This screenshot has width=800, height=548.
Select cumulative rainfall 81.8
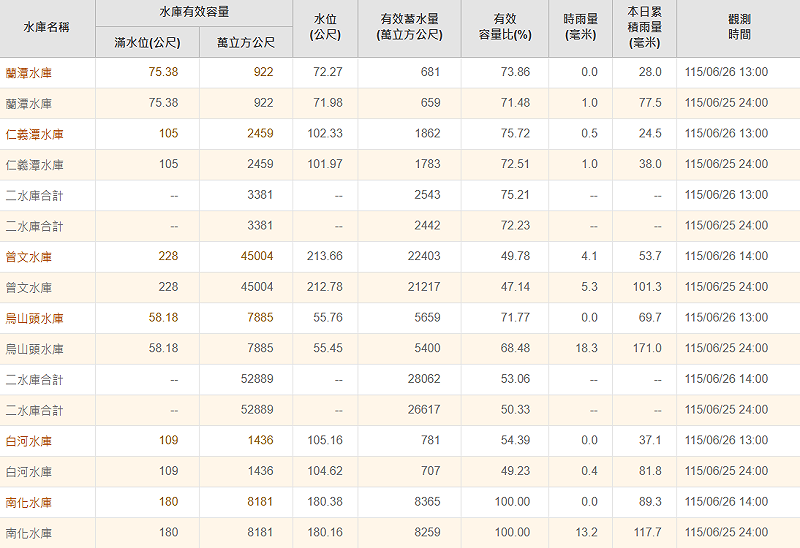point(650,470)
